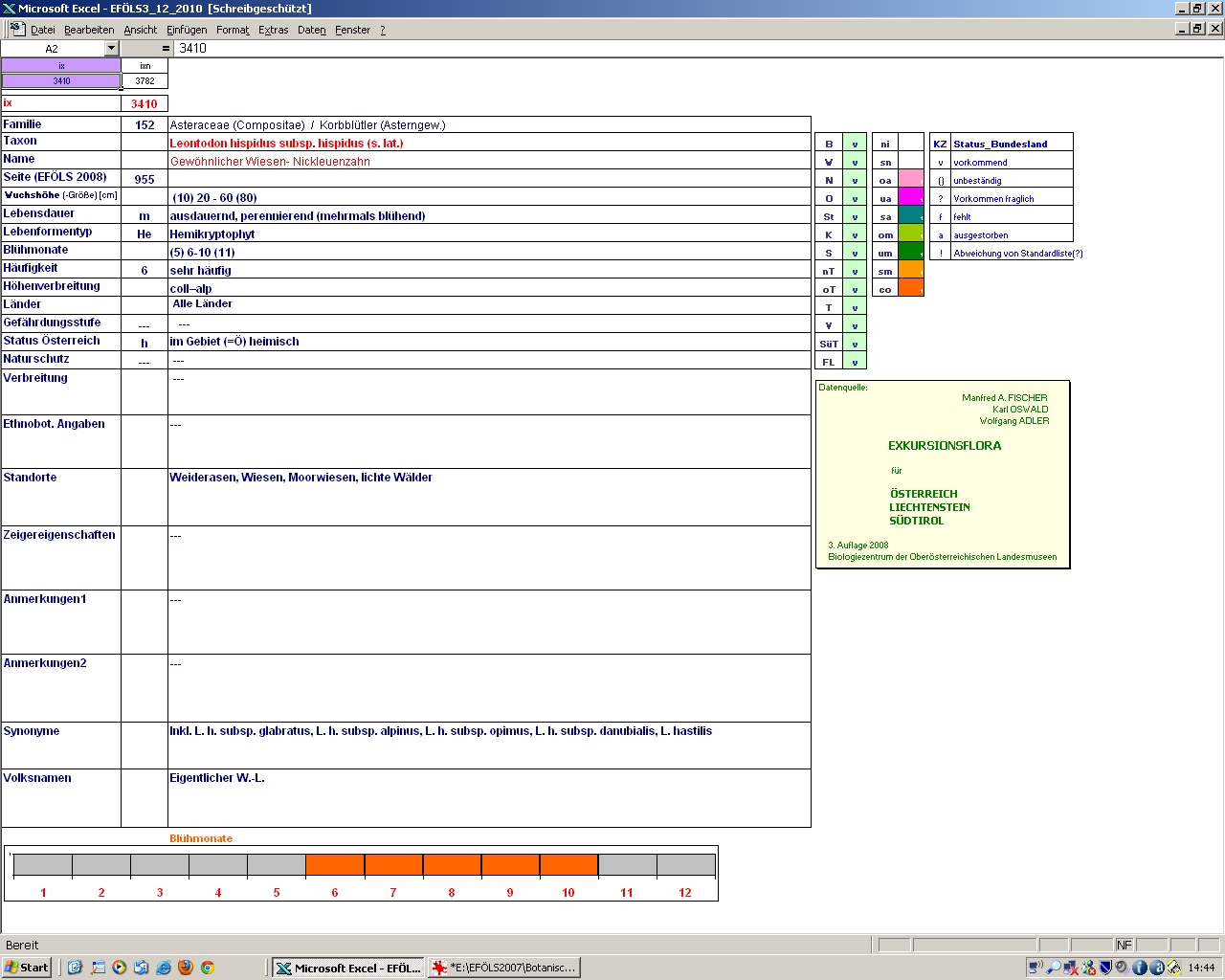Image resolution: width=1225 pixels, height=980 pixels.
Task: Select the purple cell with value 3410
Action: [x=61, y=81]
